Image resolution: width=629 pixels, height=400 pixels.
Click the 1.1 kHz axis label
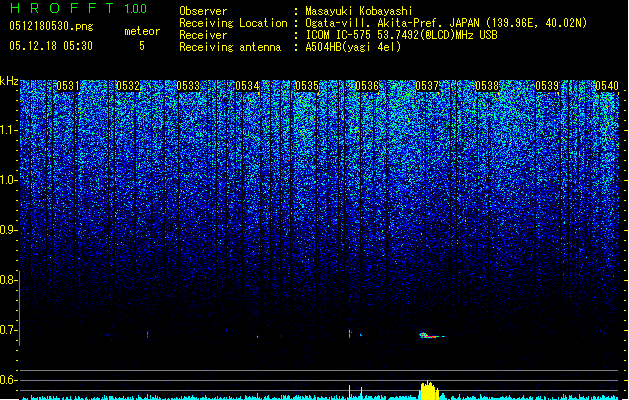tap(8, 130)
